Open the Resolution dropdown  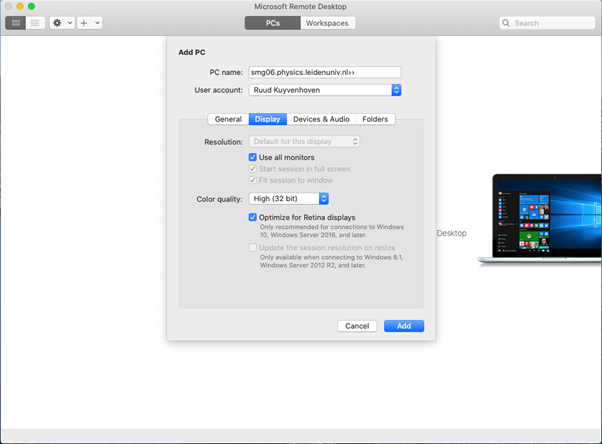(x=304, y=142)
